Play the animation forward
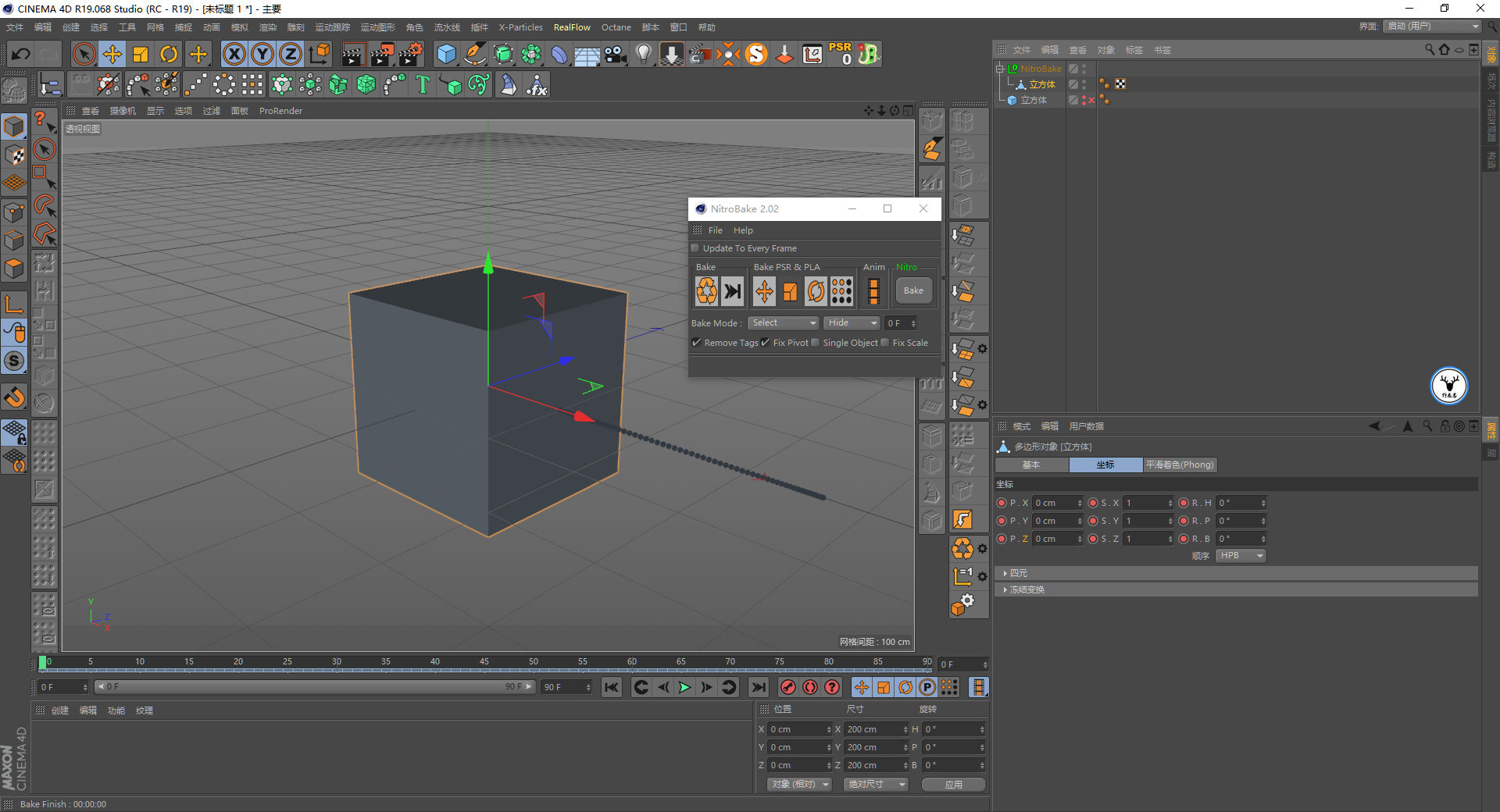 (684, 687)
